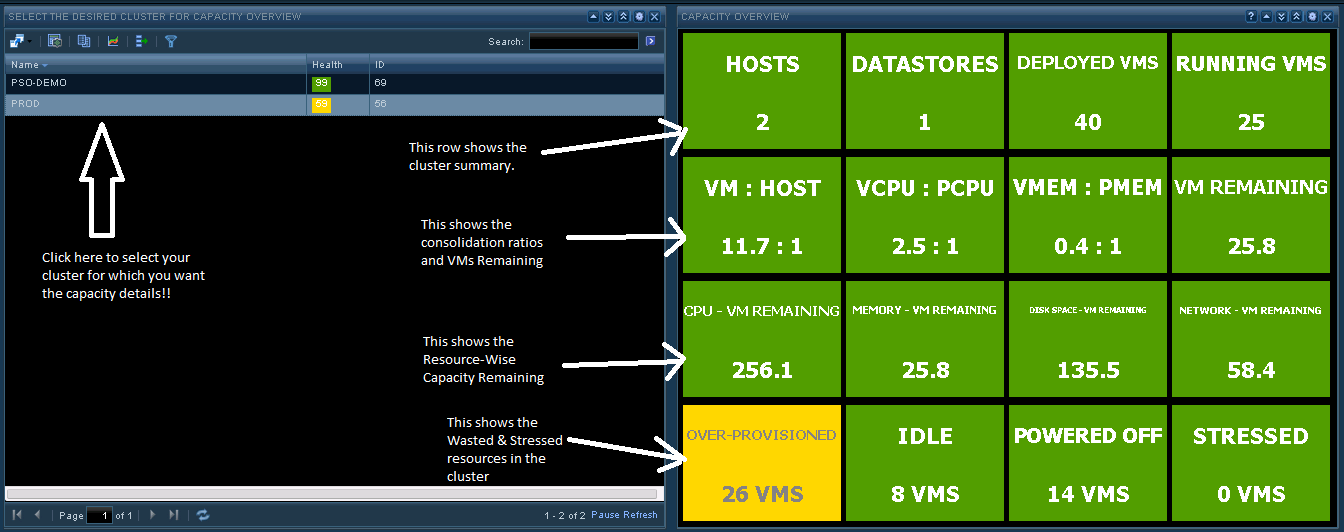Collapse Capacity Overview widget with double-down arrows
Viewport: 1344px width, 532px height.
point(1281,17)
